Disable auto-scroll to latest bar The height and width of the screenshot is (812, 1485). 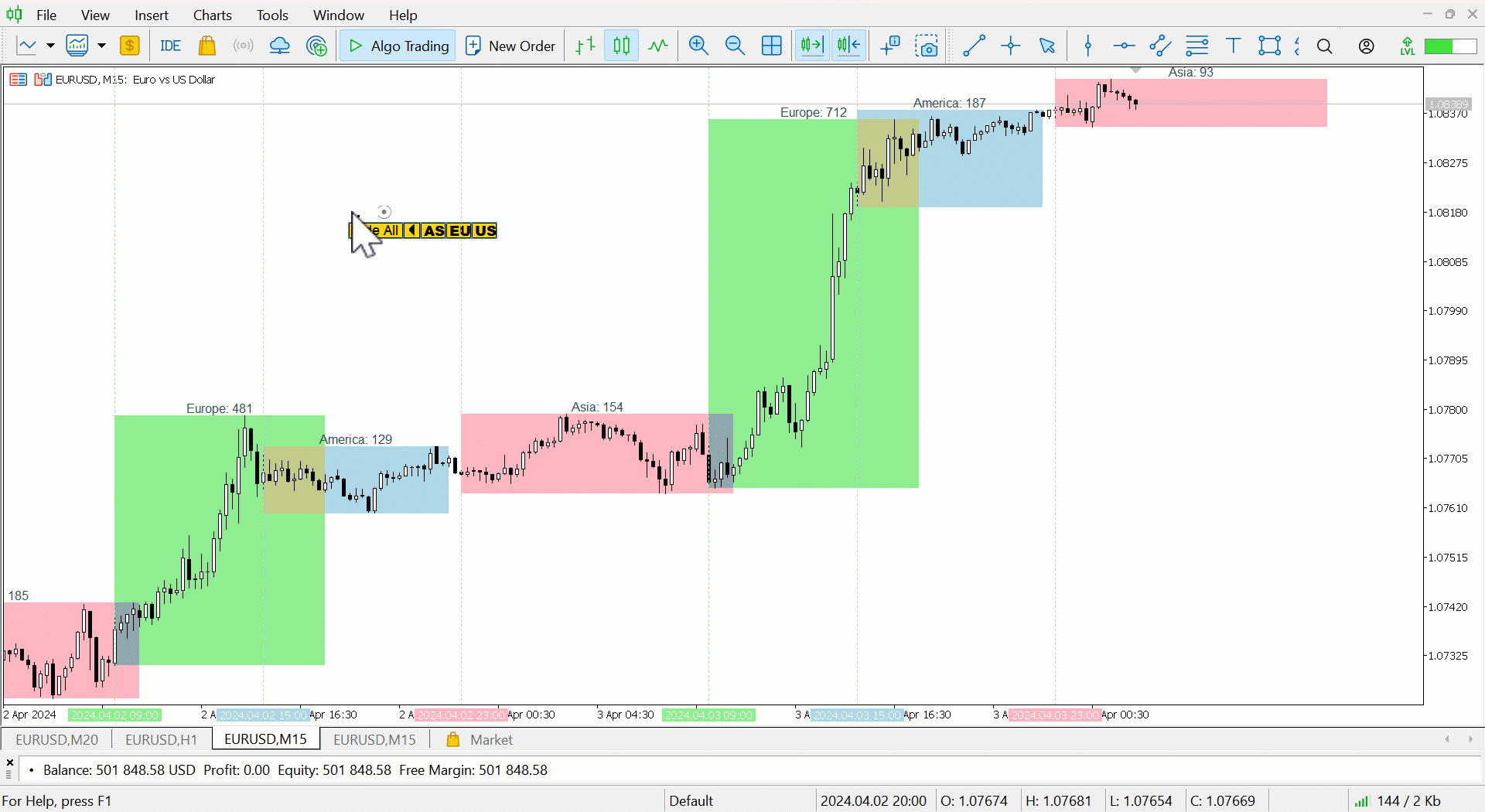click(x=811, y=46)
